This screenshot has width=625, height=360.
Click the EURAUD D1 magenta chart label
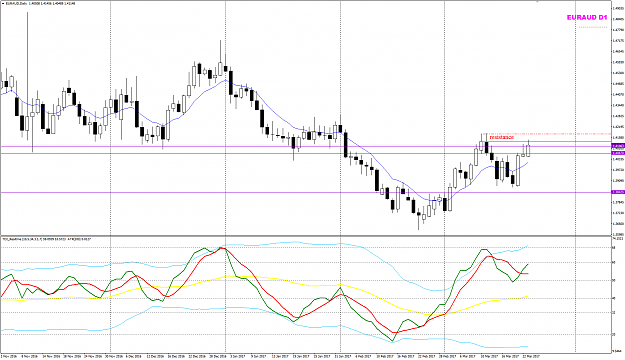[587, 18]
